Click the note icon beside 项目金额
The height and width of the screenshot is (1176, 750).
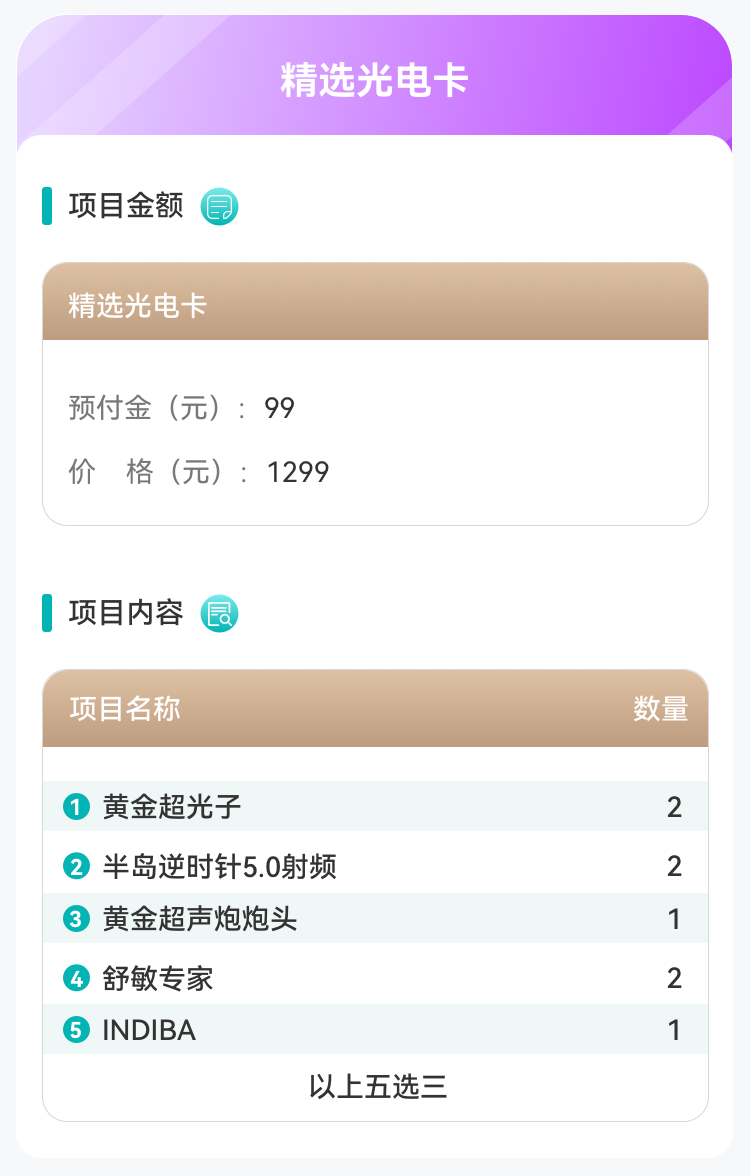[220, 207]
